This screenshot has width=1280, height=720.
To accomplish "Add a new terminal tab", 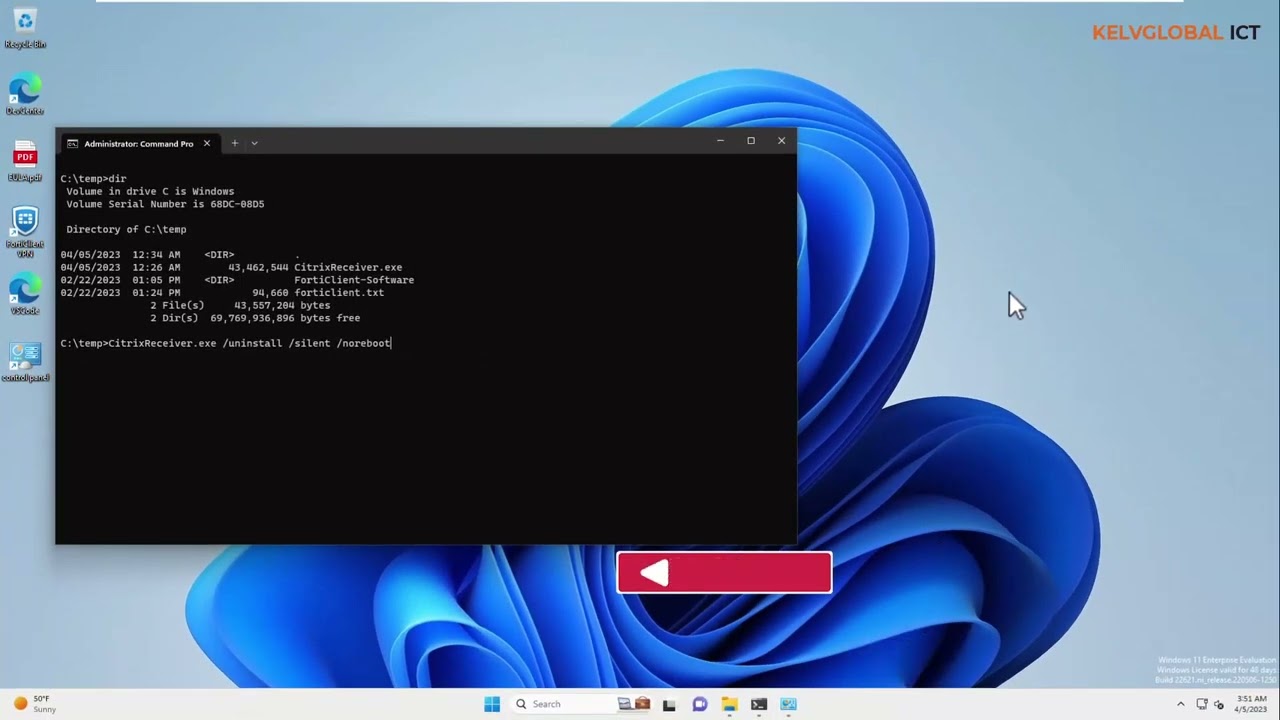I will click(x=235, y=143).
